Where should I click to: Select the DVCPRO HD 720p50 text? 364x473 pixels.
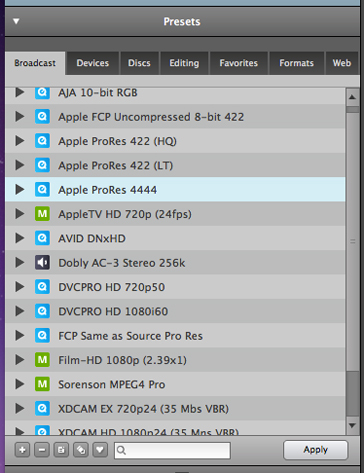point(112,287)
